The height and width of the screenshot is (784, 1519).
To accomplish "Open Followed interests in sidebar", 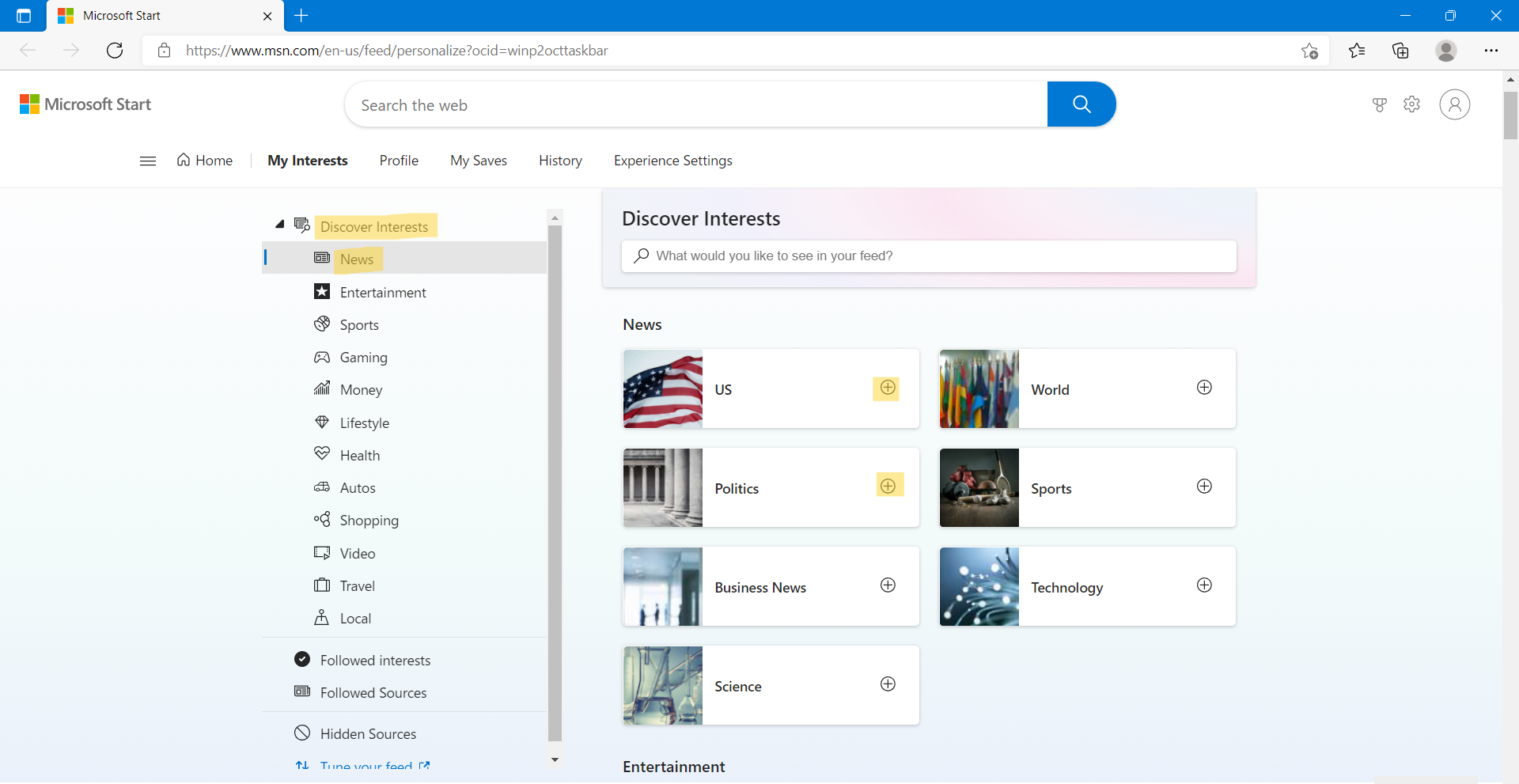I will click(375, 659).
